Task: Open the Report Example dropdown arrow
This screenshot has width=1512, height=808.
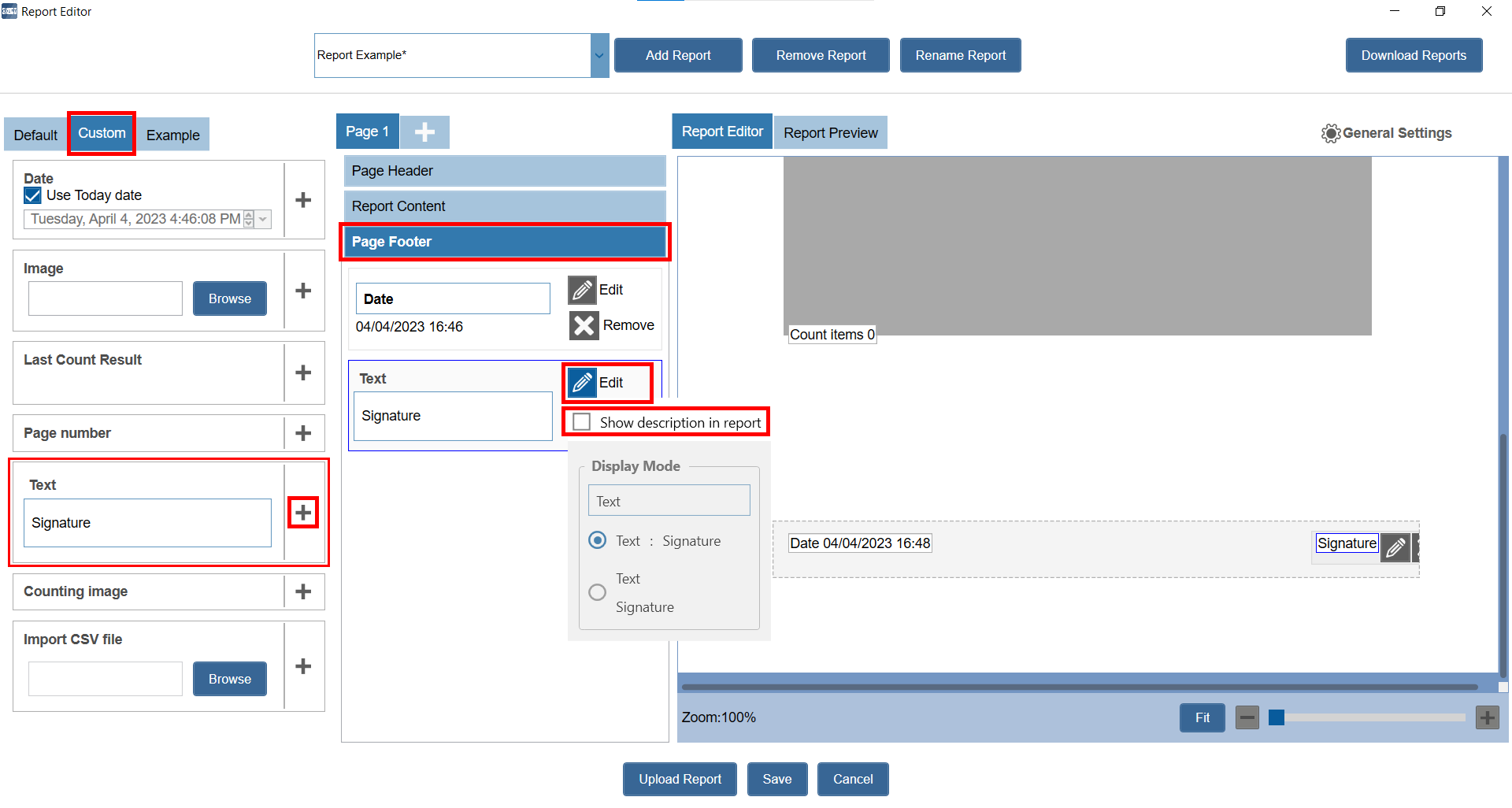Action: 599,55
